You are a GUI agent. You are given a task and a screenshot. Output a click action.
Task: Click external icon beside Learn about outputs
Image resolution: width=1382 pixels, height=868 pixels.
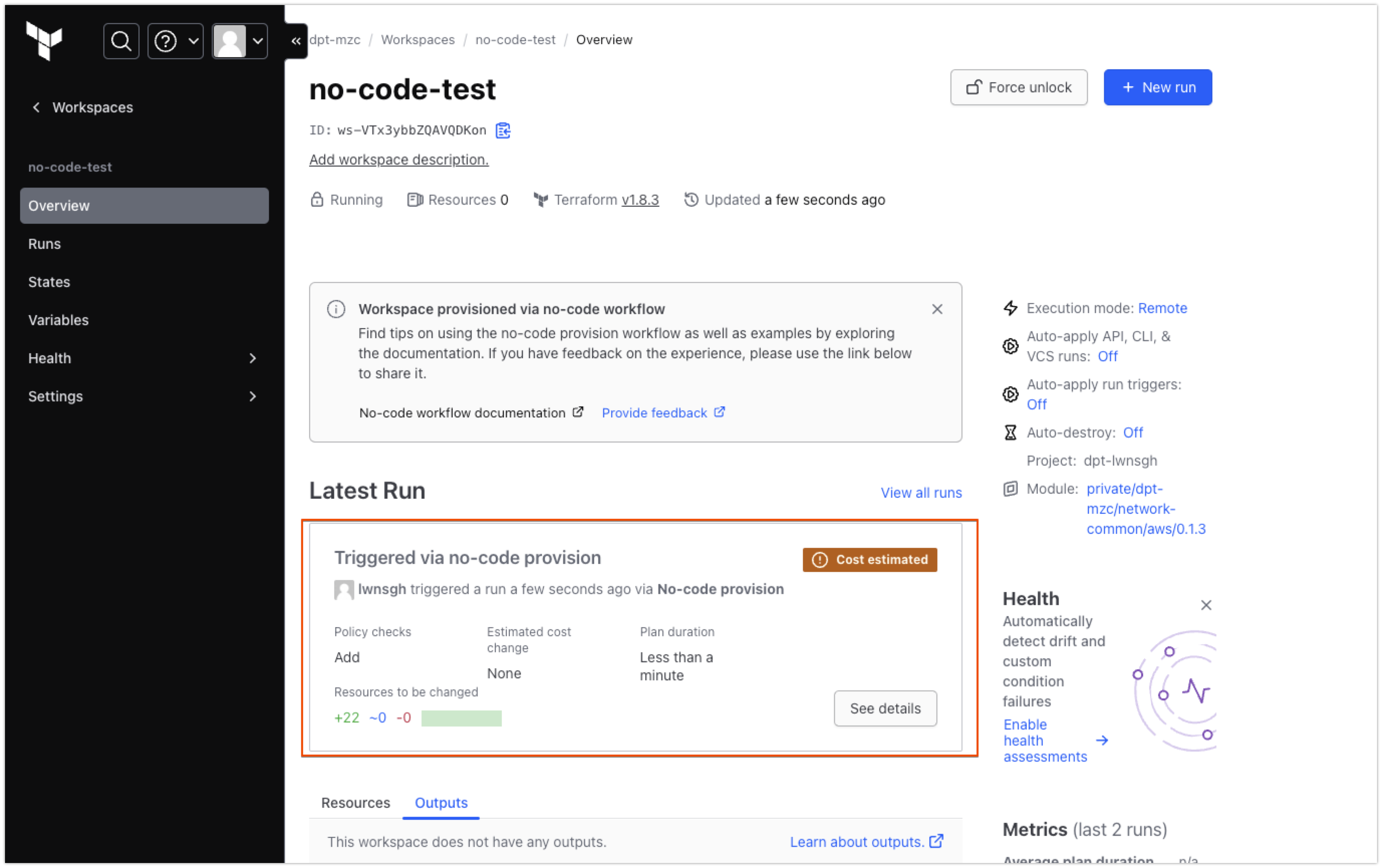(x=936, y=841)
